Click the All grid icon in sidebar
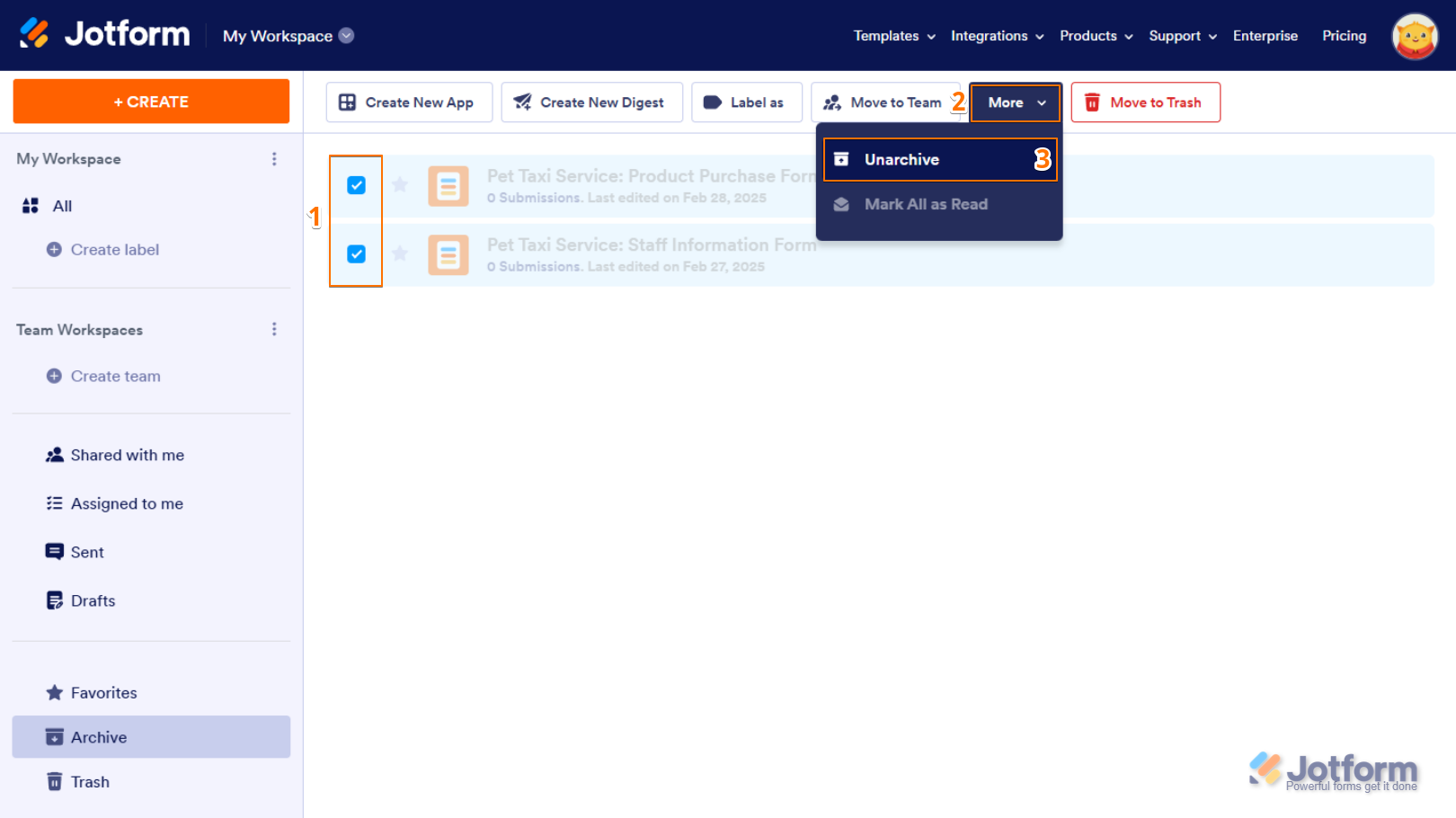The width and height of the screenshot is (1456, 818). (31, 206)
